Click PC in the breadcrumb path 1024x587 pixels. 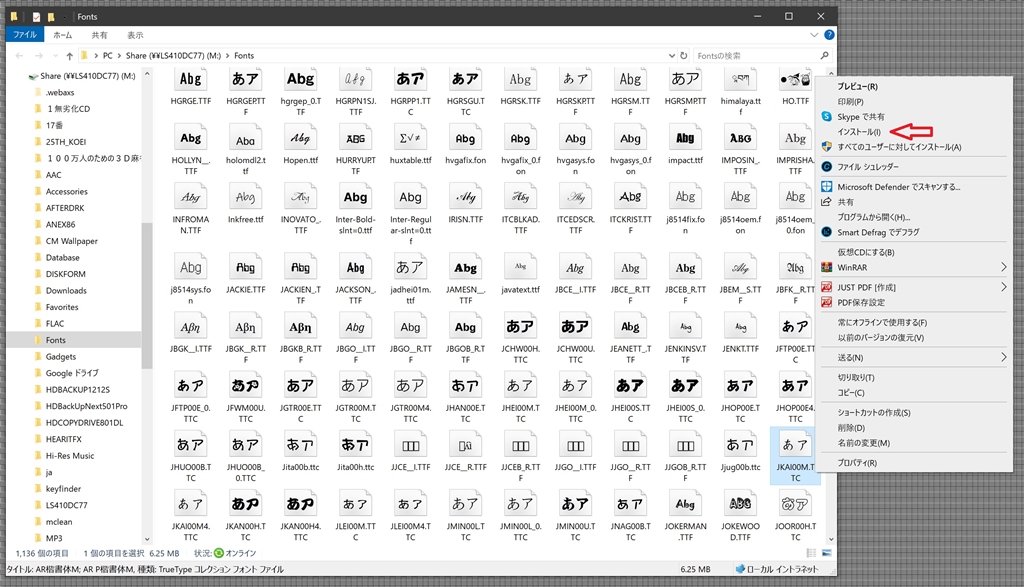[108, 56]
